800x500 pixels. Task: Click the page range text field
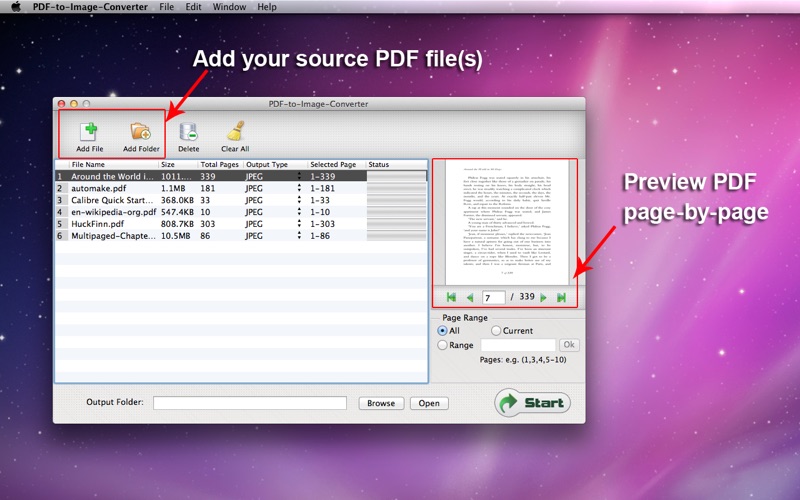click(518, 345)
